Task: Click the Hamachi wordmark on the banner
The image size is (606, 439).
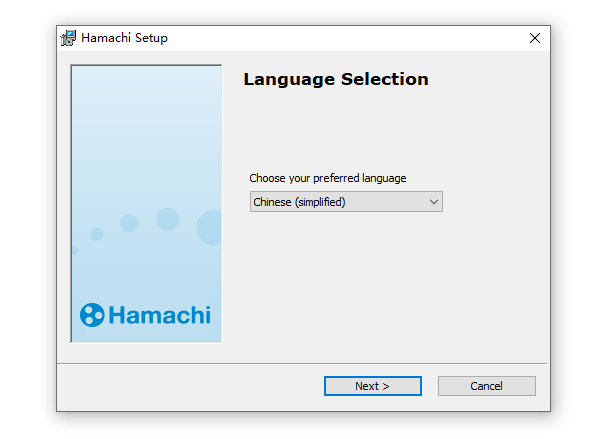Action: tap(159, 315)
